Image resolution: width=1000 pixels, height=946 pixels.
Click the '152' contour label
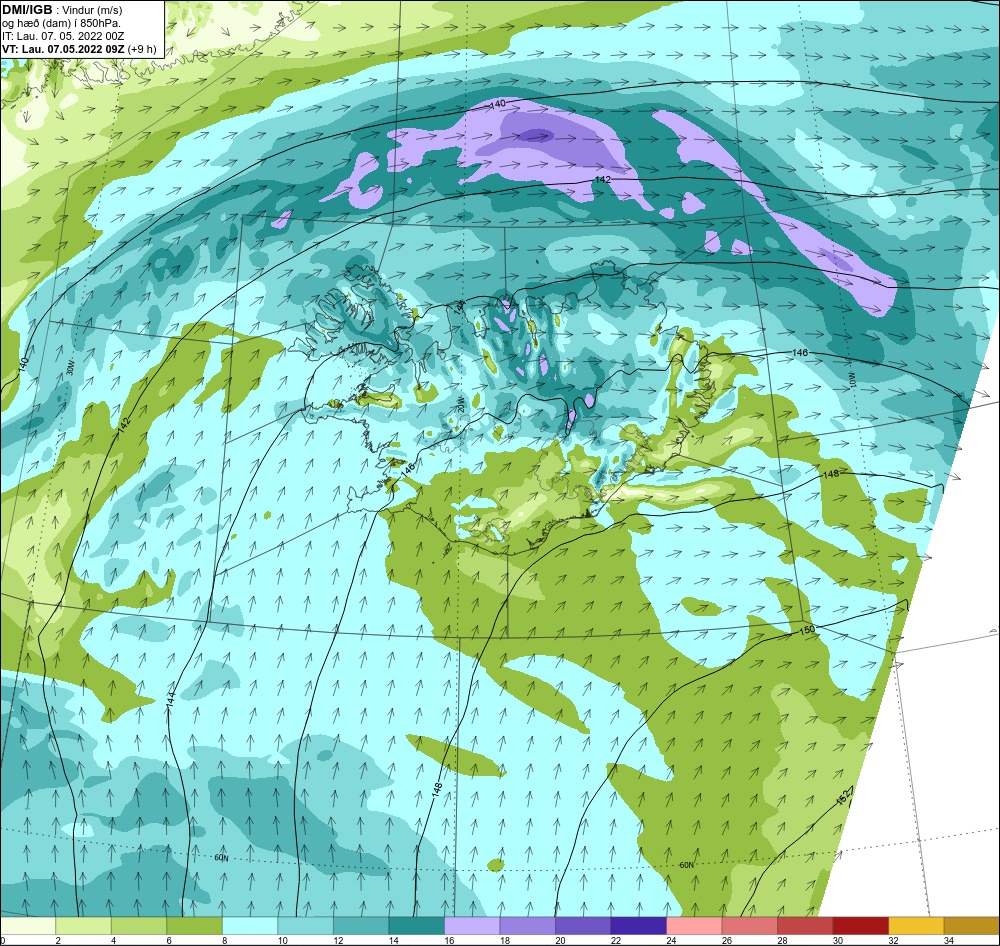[843, 798]
